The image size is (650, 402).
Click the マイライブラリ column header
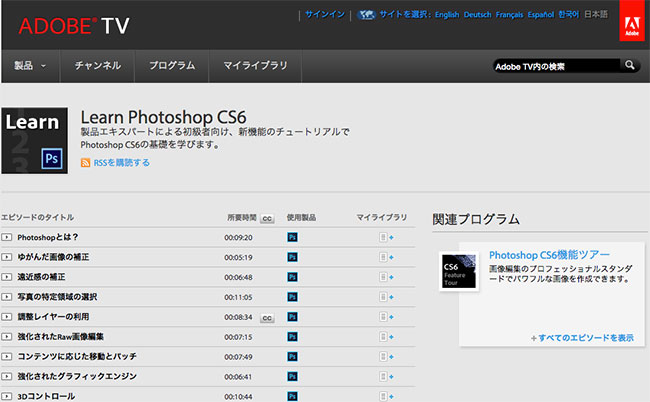coord(382,217)
